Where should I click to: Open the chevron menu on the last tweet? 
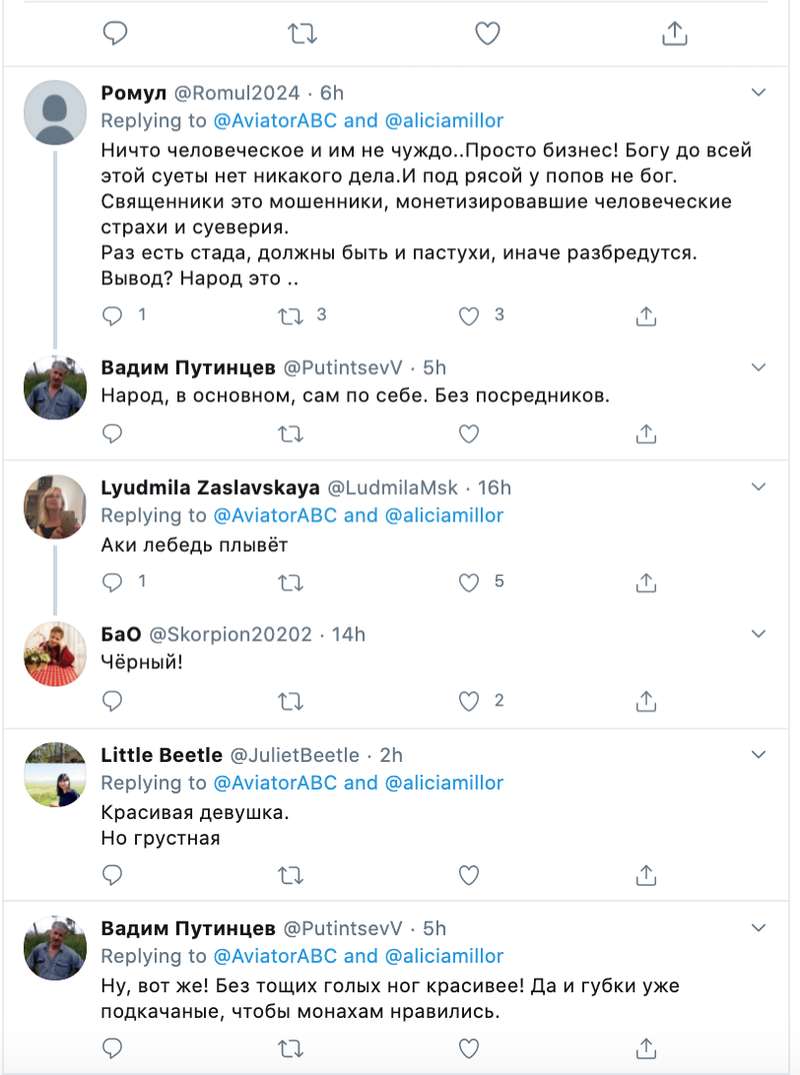click(758, 928)
